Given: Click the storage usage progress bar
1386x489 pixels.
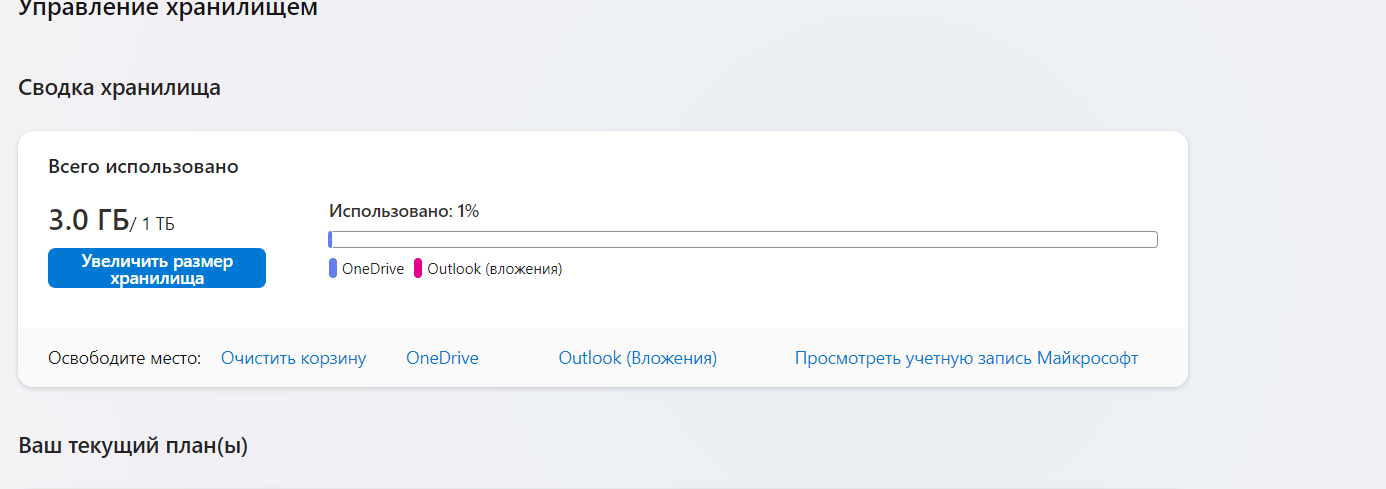Looking at the screenshot, I should tap(743, 240).
